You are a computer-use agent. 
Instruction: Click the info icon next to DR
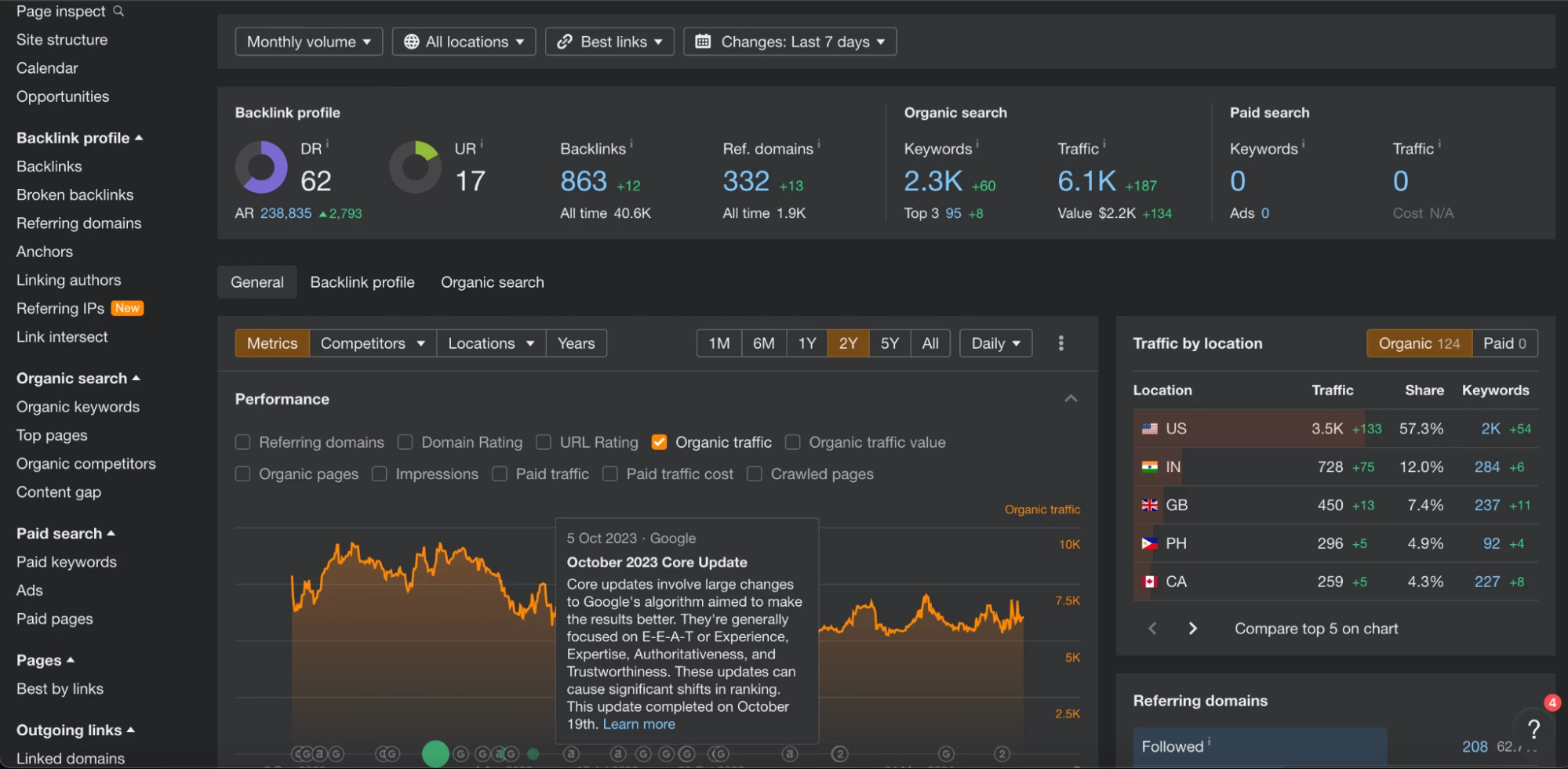point(327,144)
